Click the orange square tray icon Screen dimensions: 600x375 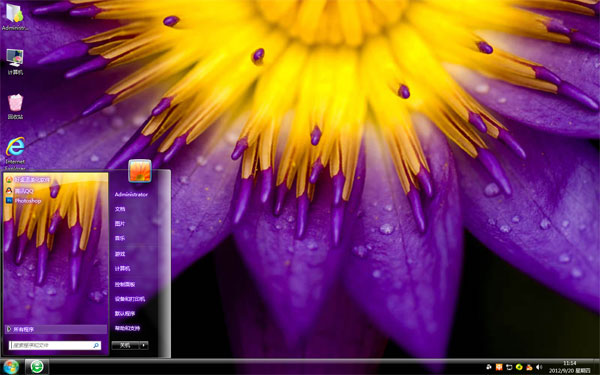(x=499, y=367)
